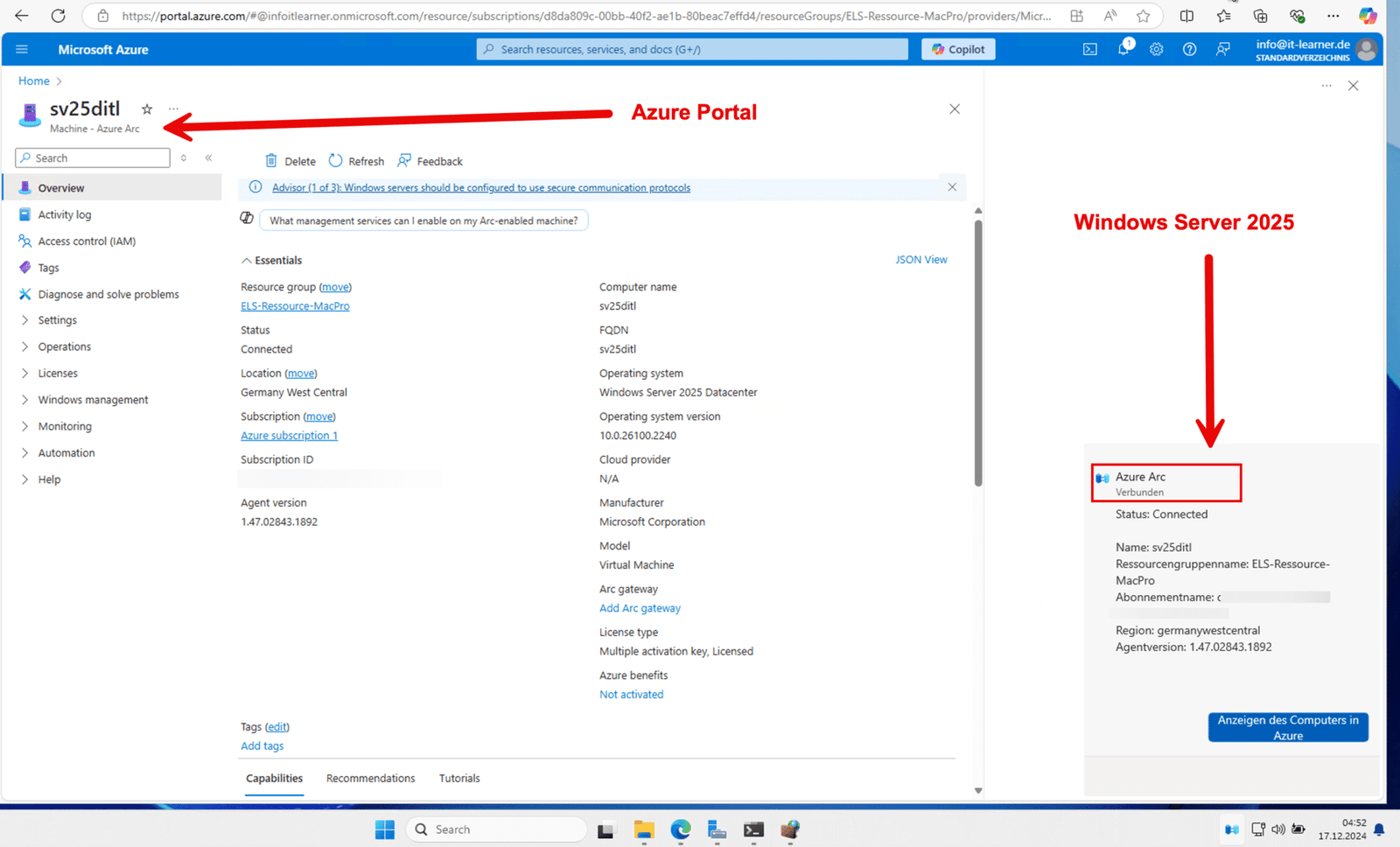Expand the Monitoring section
The height and width of the screenshot is (847, 1400).
tap(65, 426)
